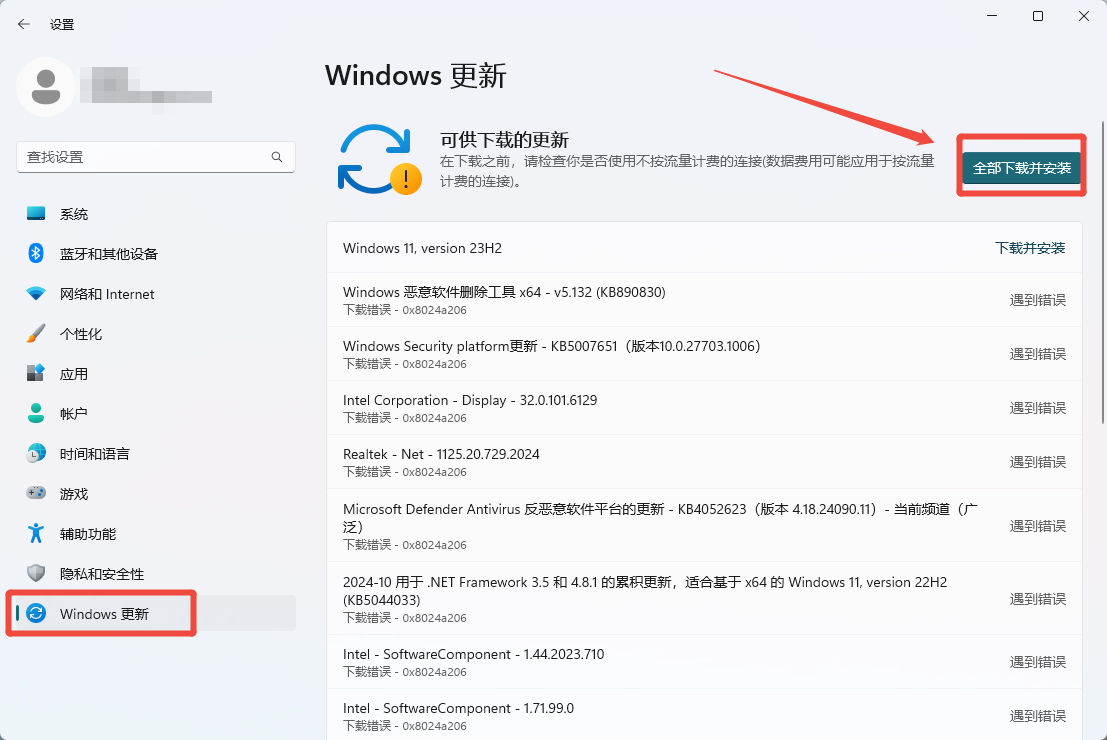Image resolution: width=1107 pixels, height=740 pixels.
Task: Click 遇到错误 status on KB5044033 row
Action: (x=1037, y=599)
